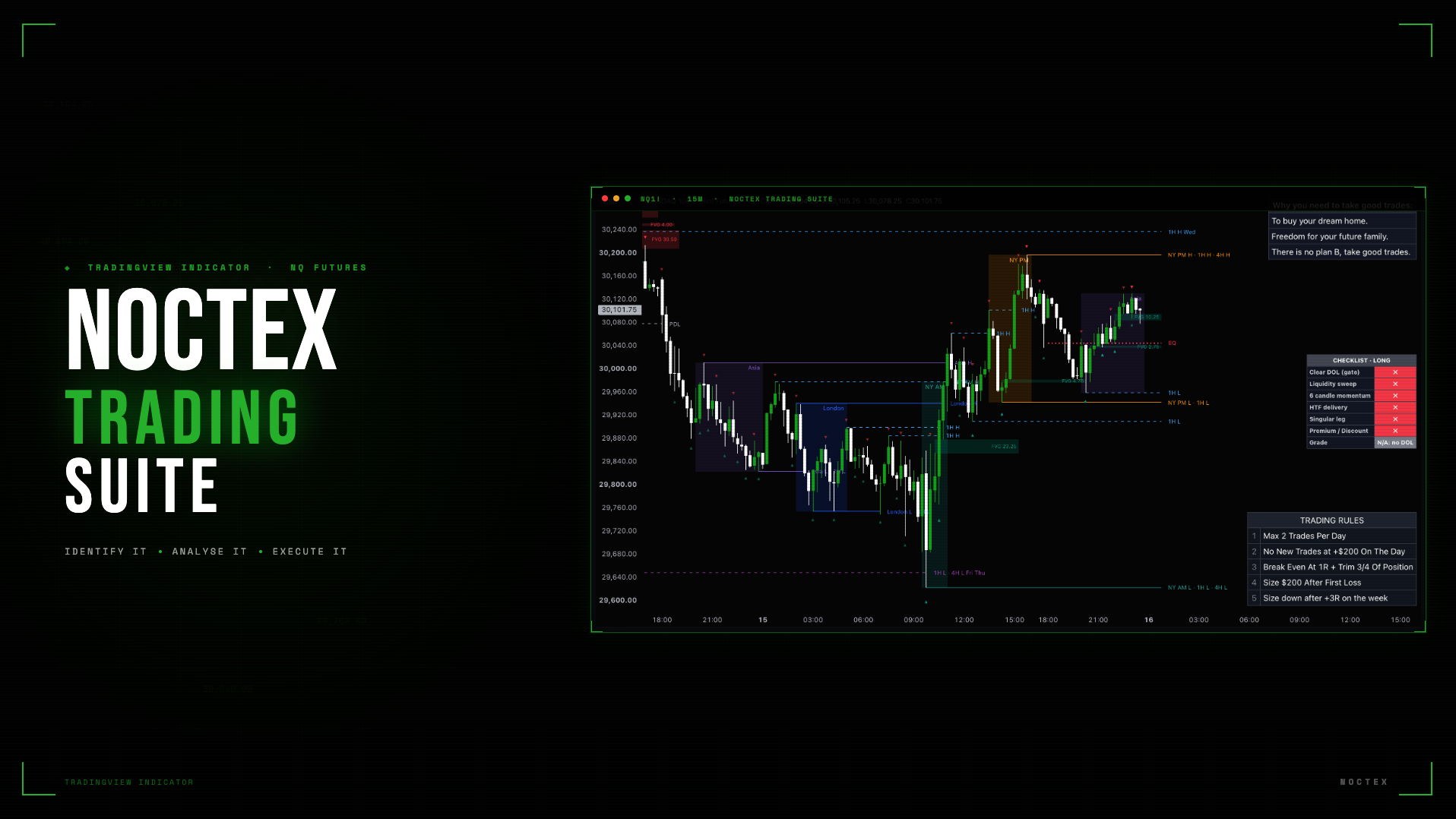Click the X mark beside 6 candle momentum
Screen dimensions: 1456x819
pyautogui.click(x=1395, y=396)
